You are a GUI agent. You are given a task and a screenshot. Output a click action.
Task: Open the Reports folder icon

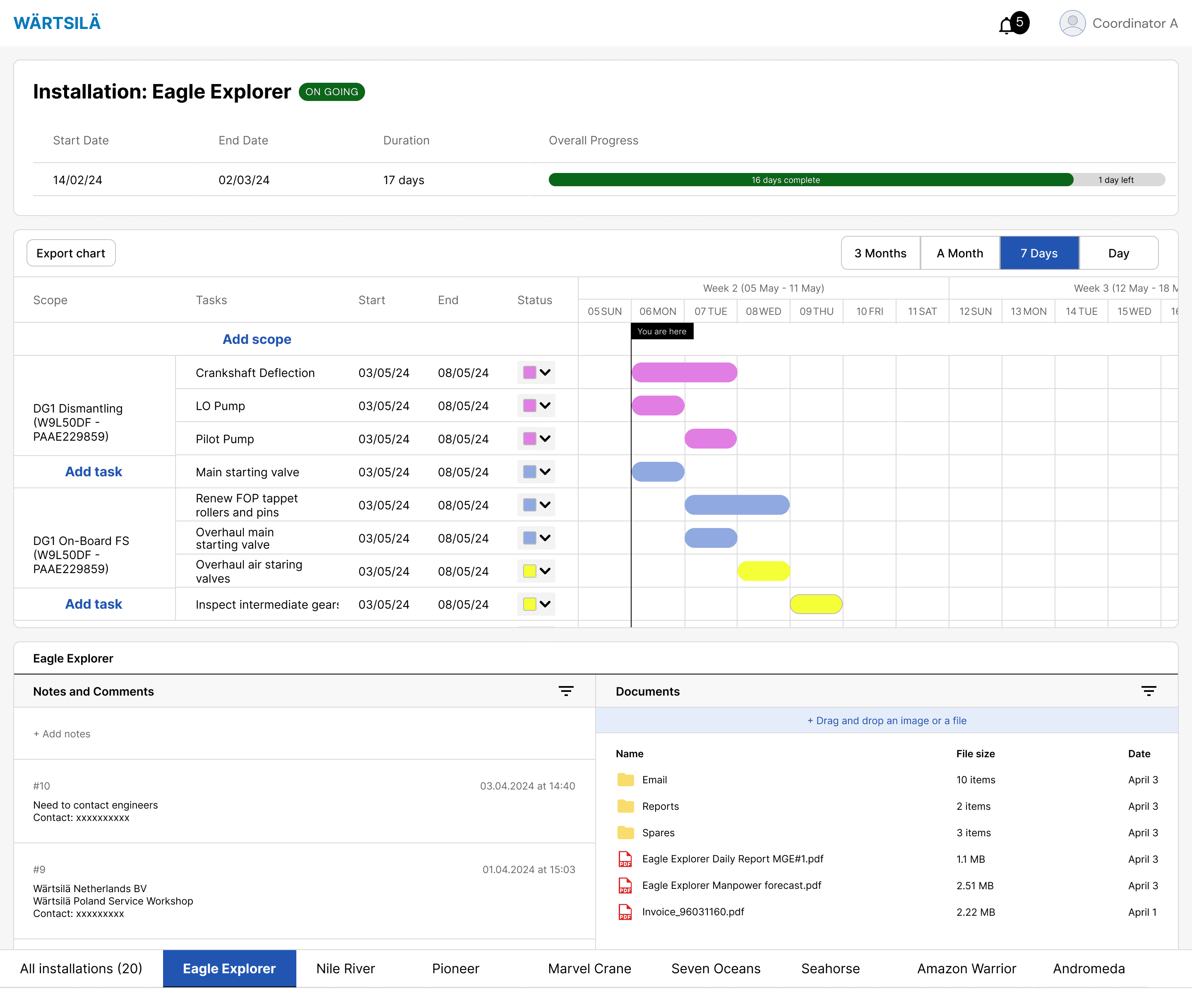pos(626,806)
